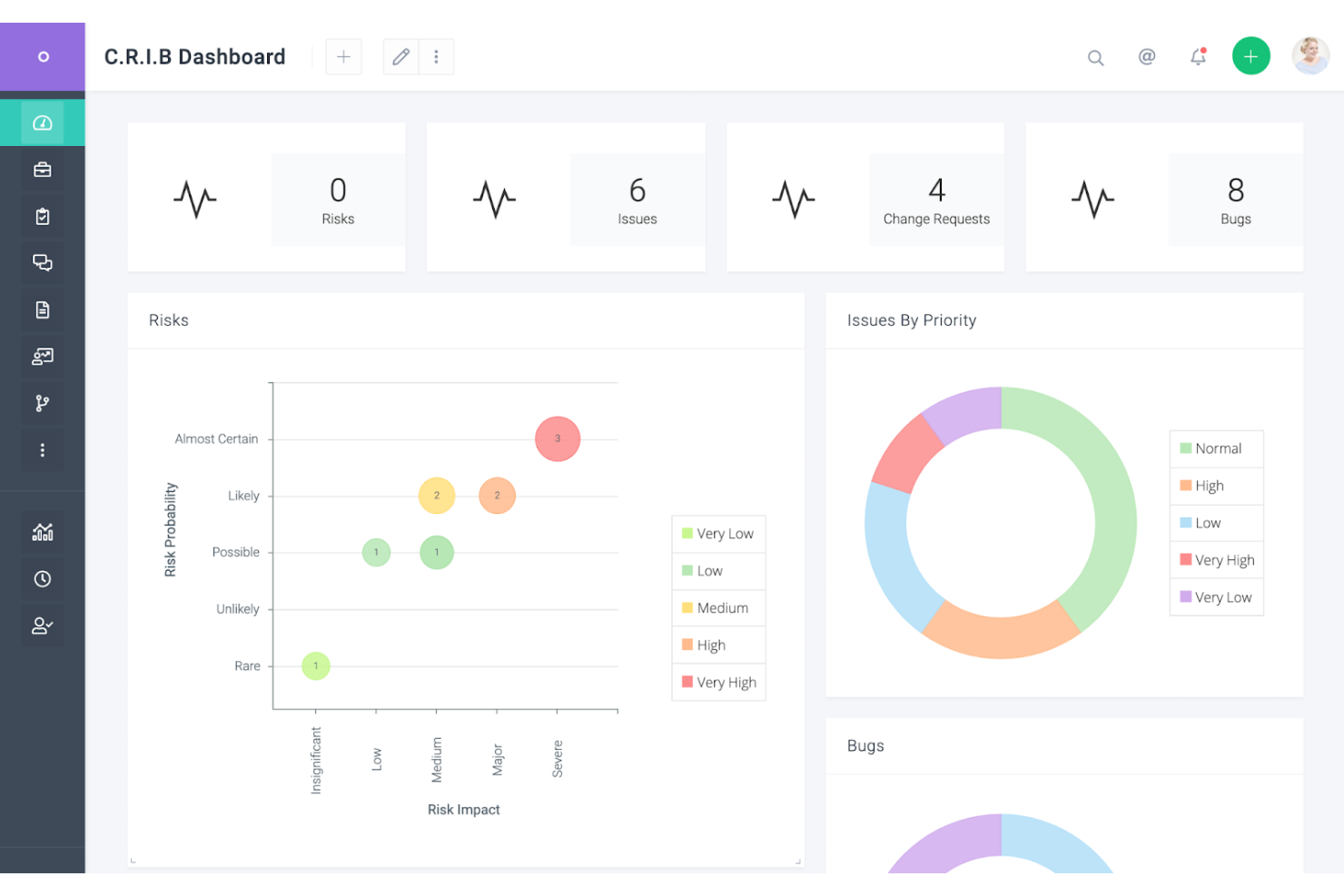Click the Risks panel heading
This screenshot has width=1344, height=896.
(x=169, y=320)
